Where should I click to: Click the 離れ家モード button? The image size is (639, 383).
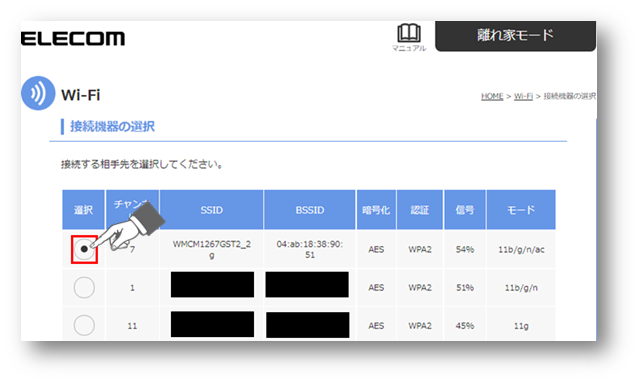point(515,36)
